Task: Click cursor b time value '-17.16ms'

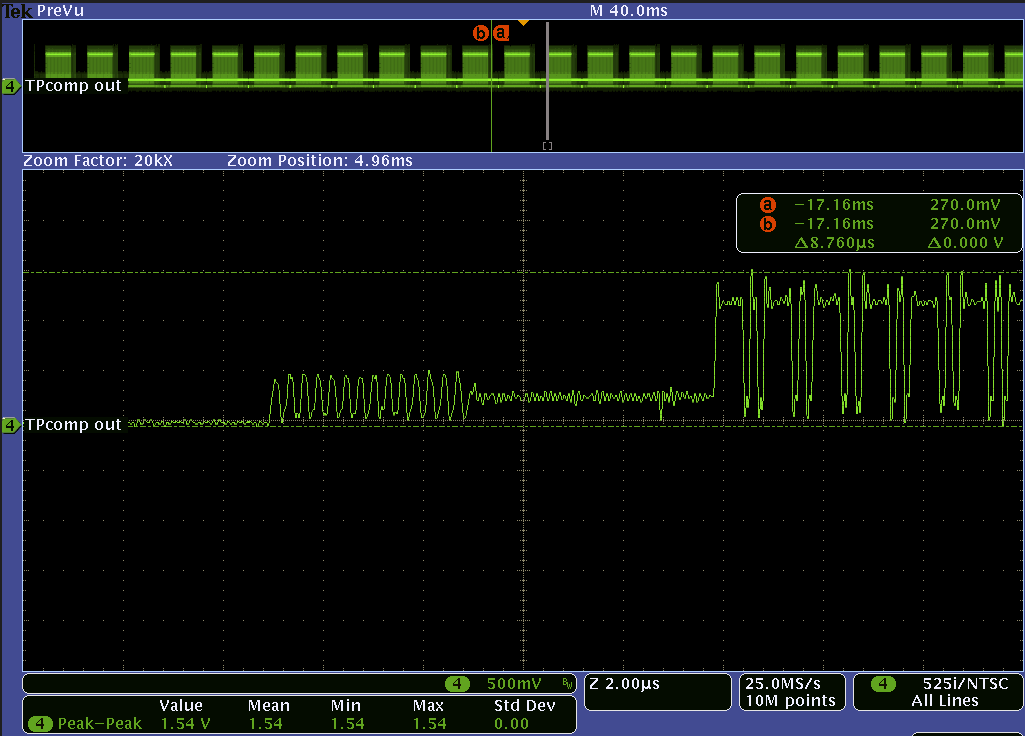Action: (x=834, y=224)
